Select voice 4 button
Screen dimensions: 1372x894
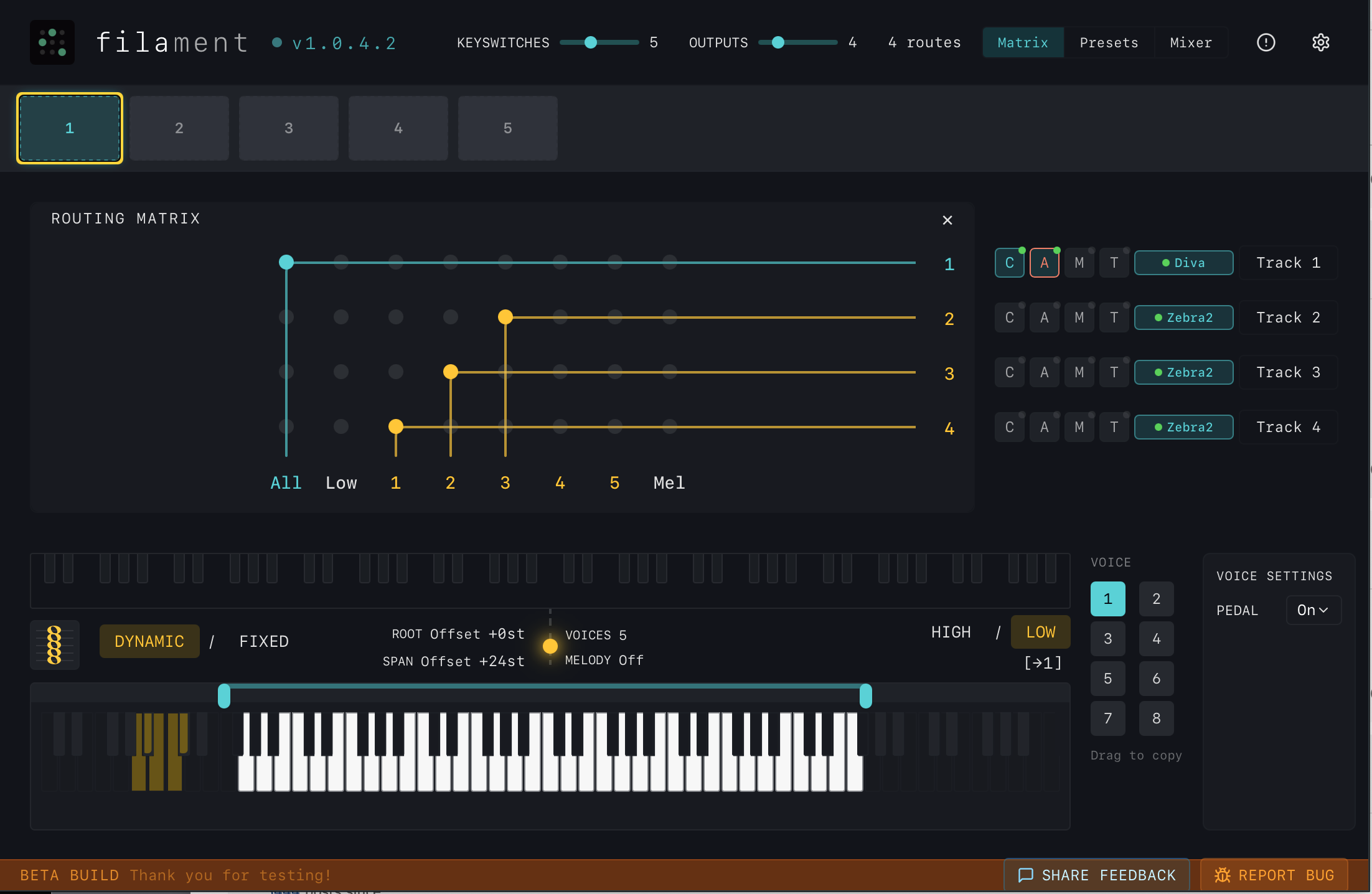tap(1156, 639)
